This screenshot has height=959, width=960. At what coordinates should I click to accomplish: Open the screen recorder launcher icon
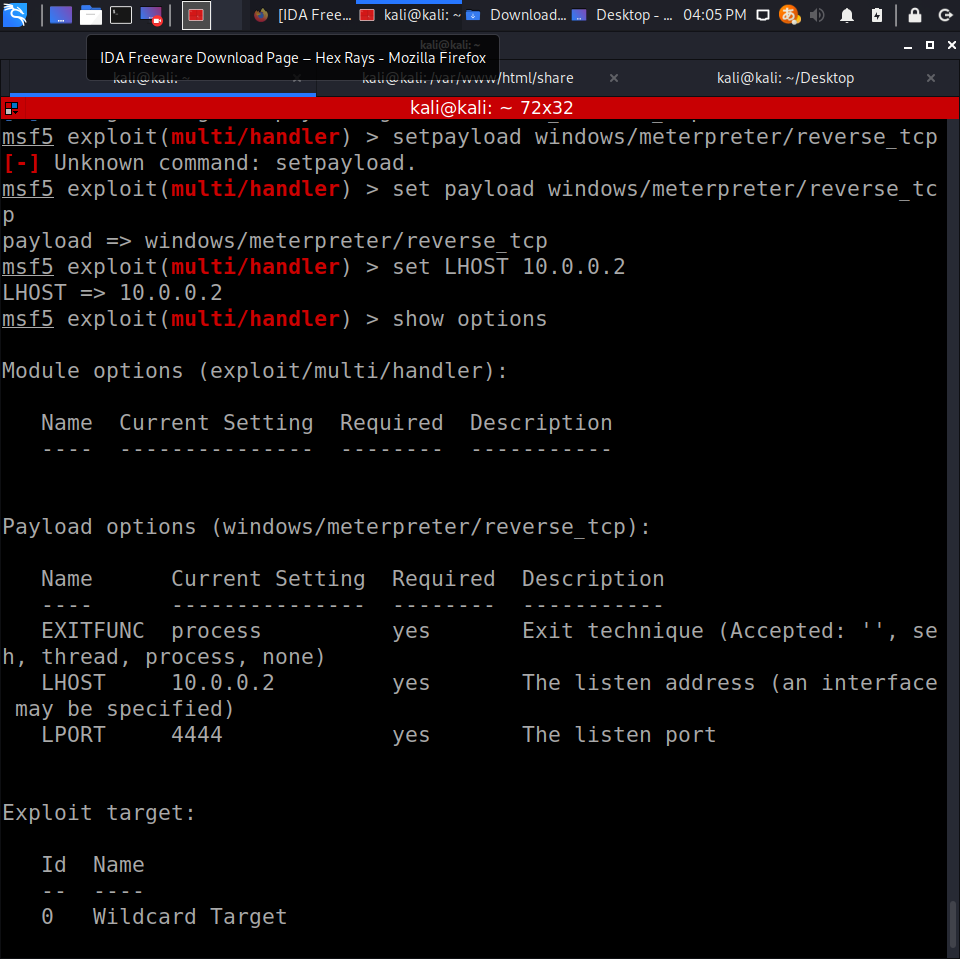click(151, 15)
